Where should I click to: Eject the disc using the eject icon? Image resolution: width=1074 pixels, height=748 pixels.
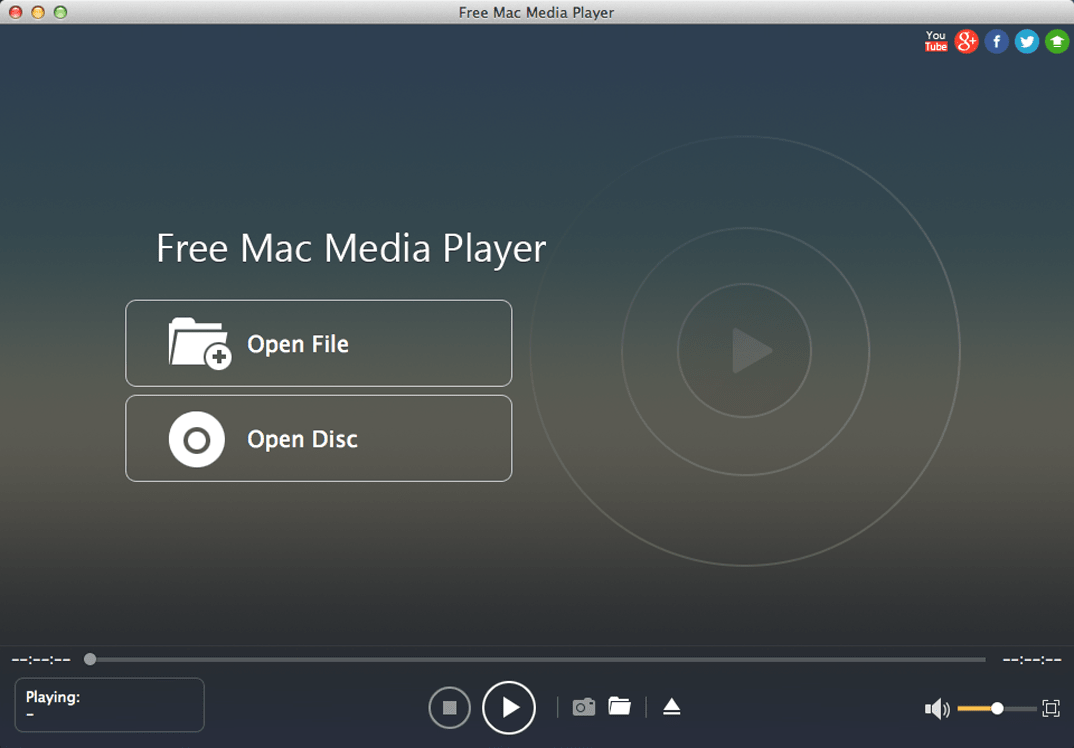(x=672, y=707)
